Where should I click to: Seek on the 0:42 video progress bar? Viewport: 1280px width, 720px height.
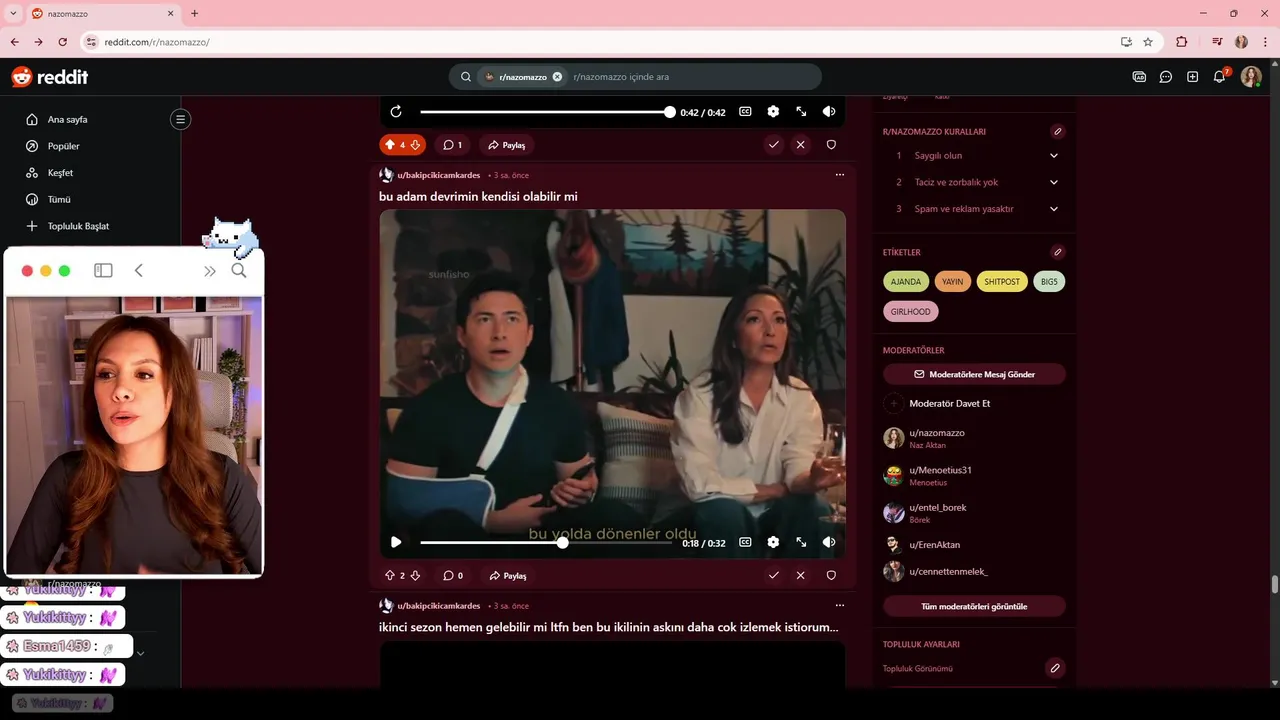coord(545,112)
